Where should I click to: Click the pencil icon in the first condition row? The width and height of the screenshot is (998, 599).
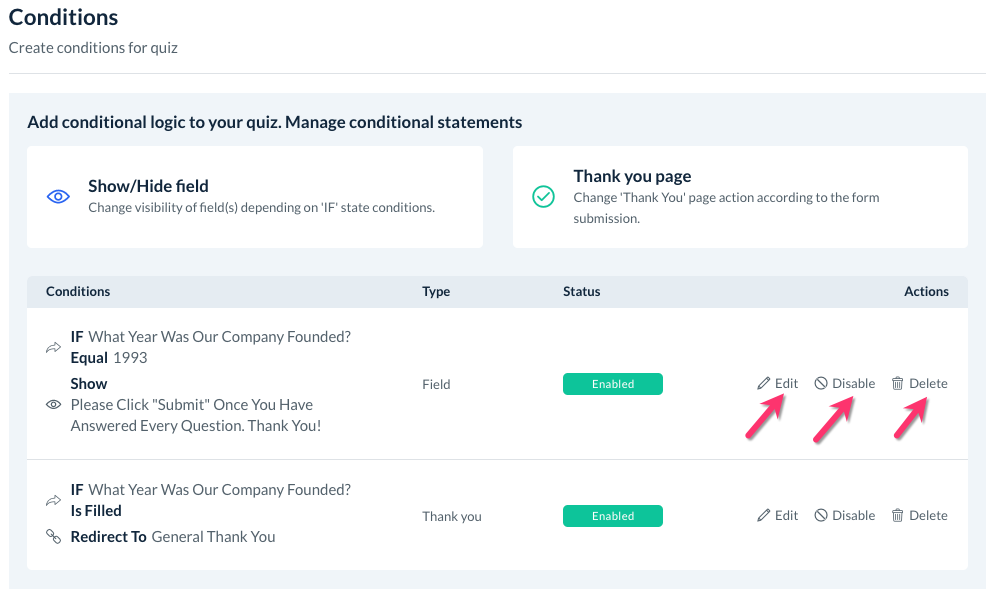coord(764,384)
